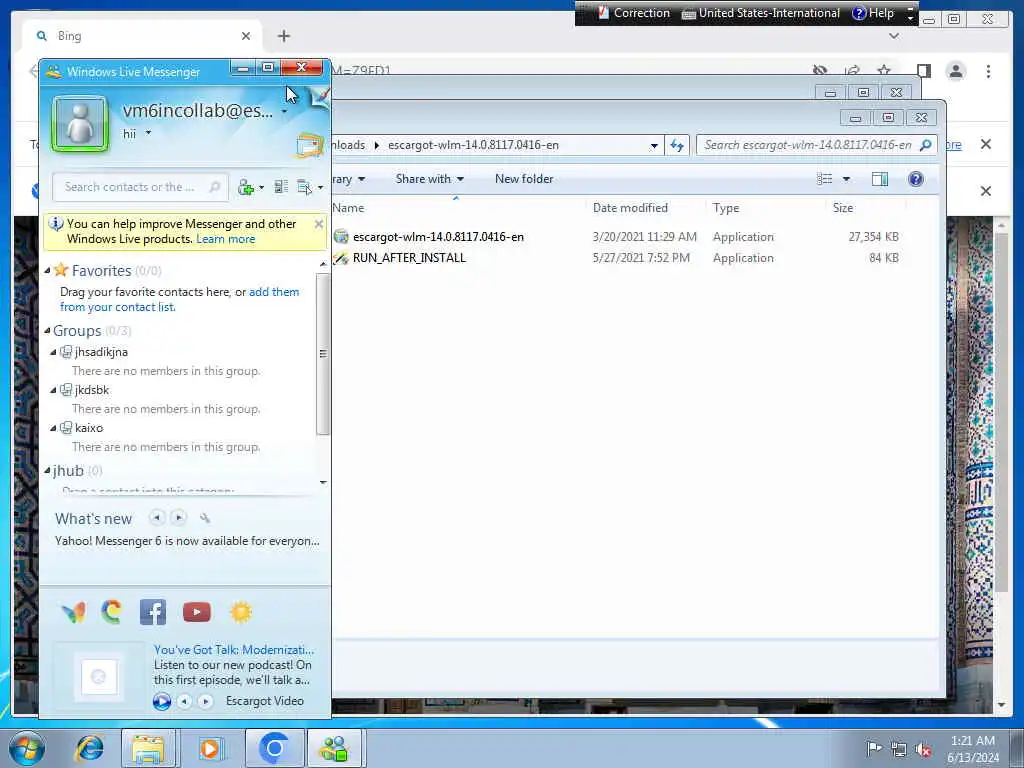Screen dimensions: 1024x768
Task: Open What's new options wrench icon
Action: [205, 519]
